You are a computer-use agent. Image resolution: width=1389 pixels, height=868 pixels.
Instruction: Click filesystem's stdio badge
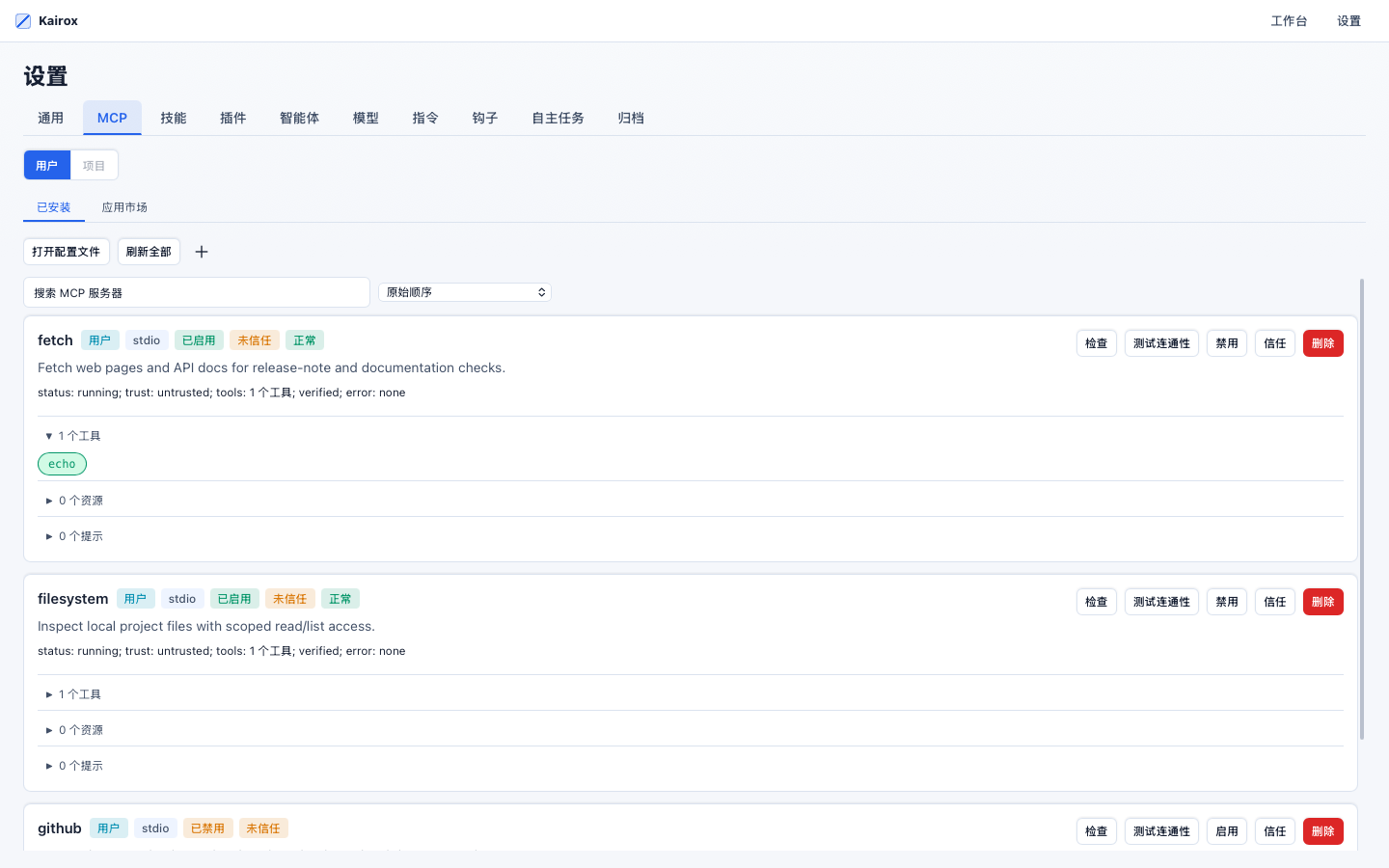(182, 599)
